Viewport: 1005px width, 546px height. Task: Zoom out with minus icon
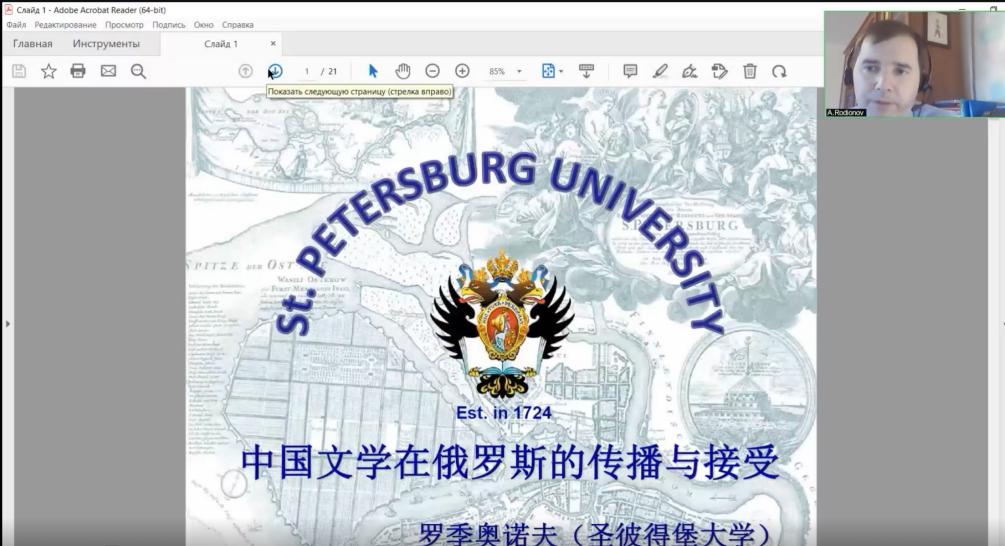pyautogui.click(x=433, y=71)
